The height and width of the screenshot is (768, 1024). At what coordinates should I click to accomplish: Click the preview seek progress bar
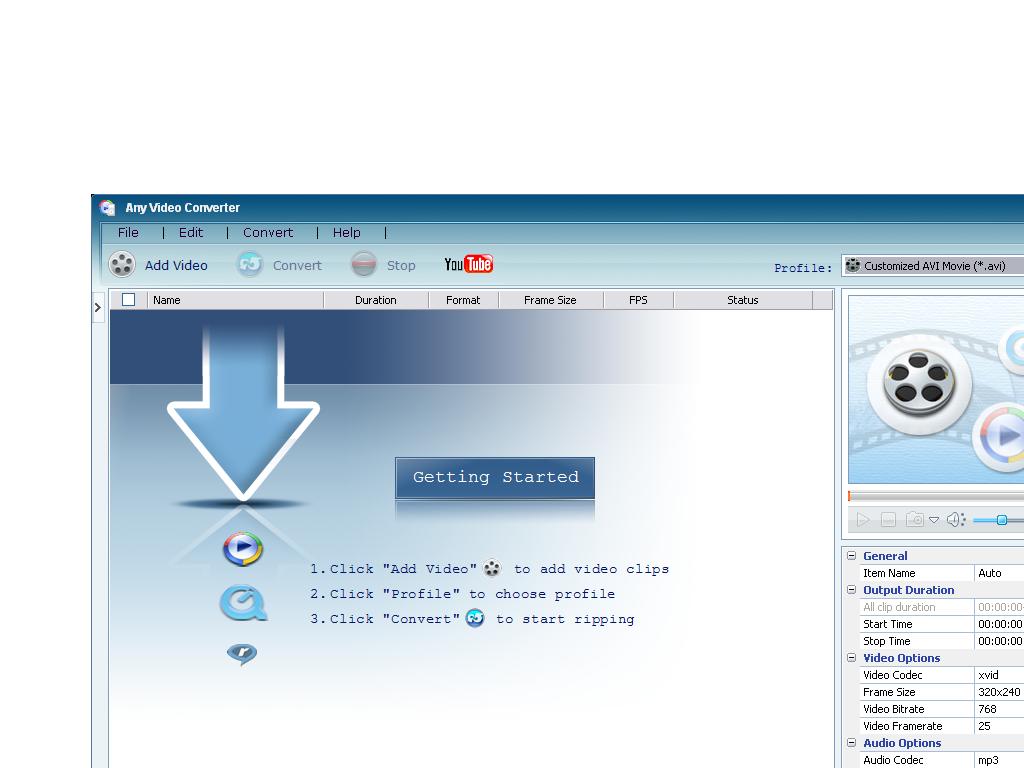pyautogui.click(x=936, y=496)
